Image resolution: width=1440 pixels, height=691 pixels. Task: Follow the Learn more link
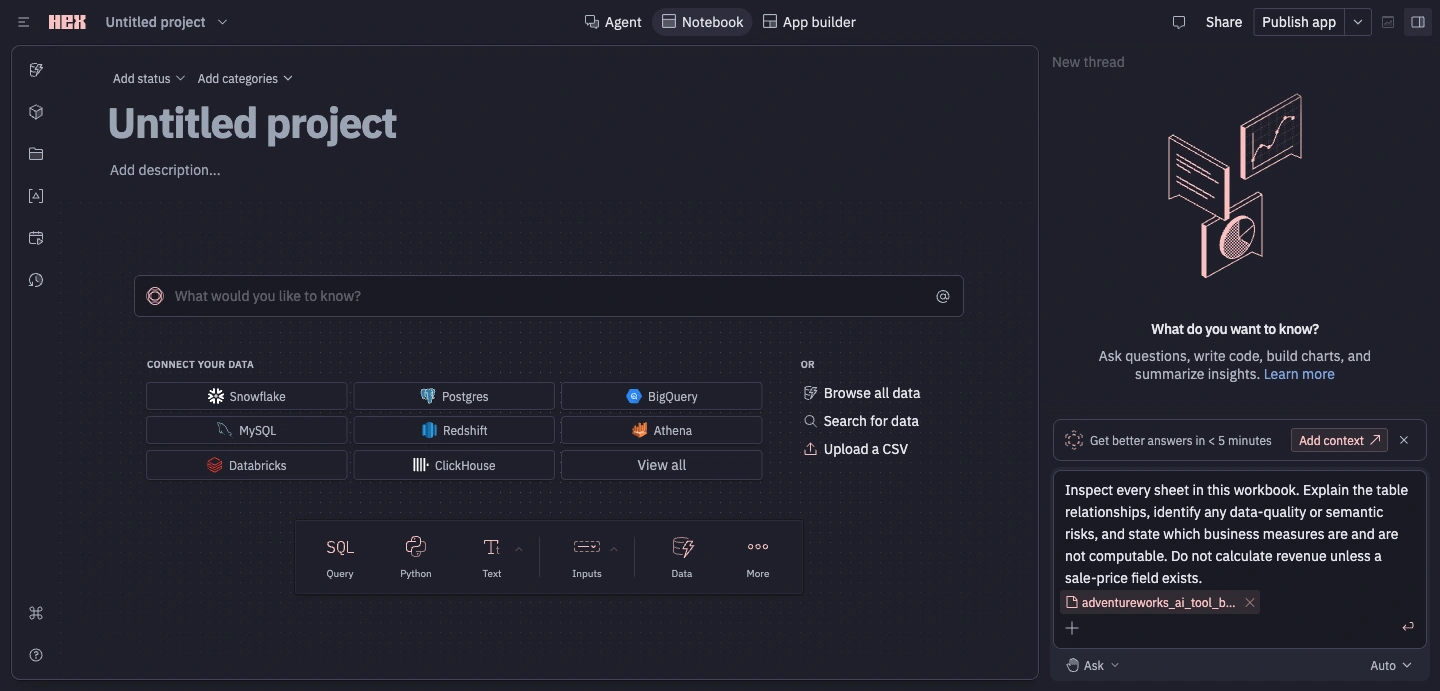pyautogui.click(x=1299, y=374)
